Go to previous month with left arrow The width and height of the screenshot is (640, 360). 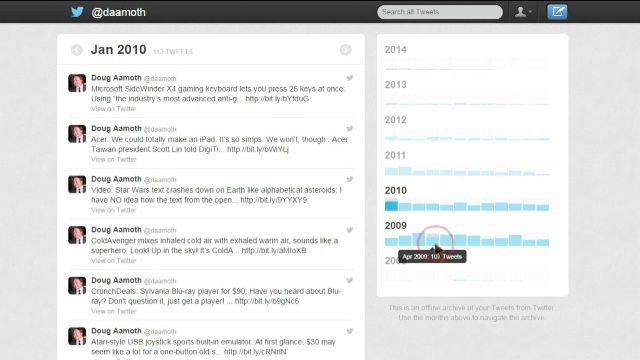click(77, 50)
